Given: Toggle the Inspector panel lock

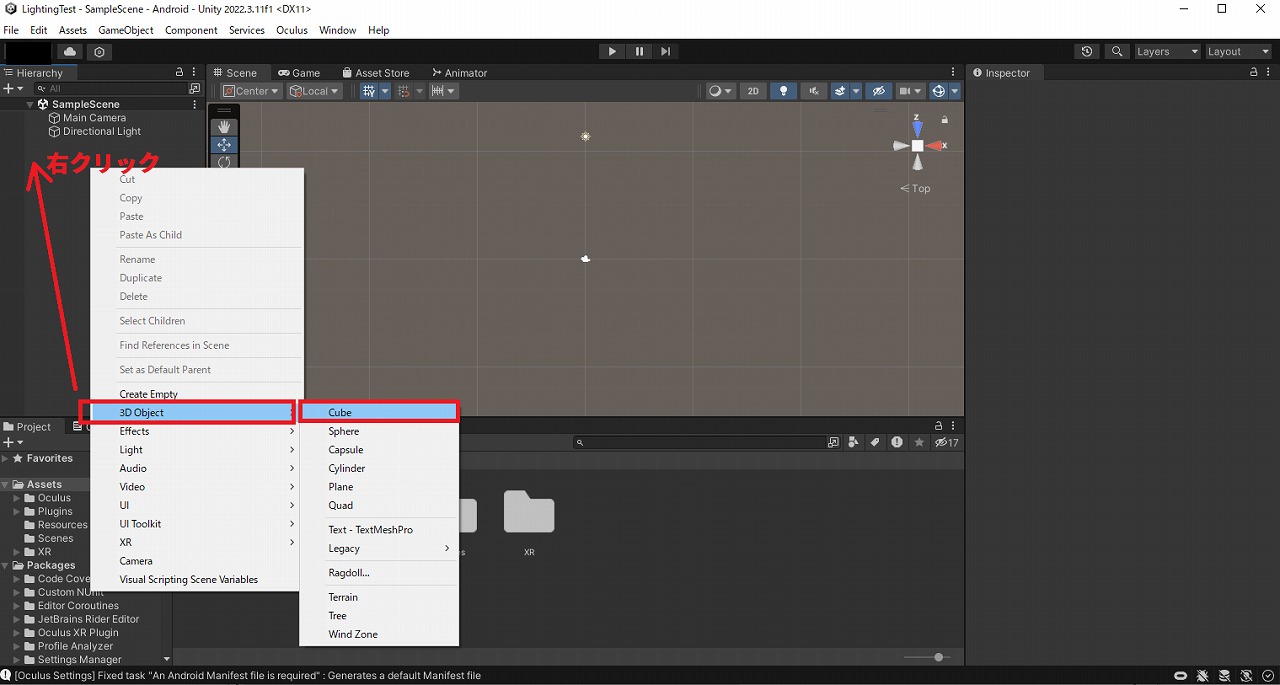Looking at the screenshot, I should (1254, 73).
